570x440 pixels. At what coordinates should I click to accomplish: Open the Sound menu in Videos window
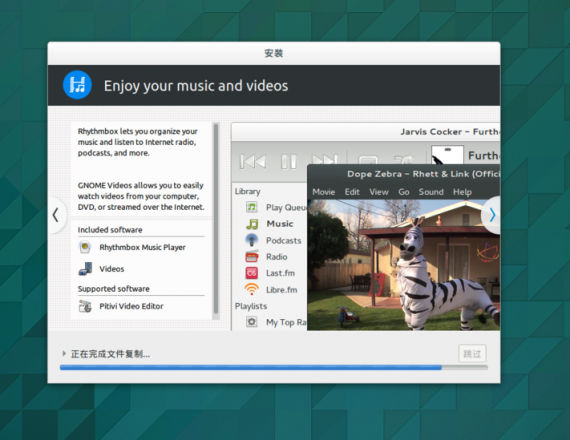(431, 192)
